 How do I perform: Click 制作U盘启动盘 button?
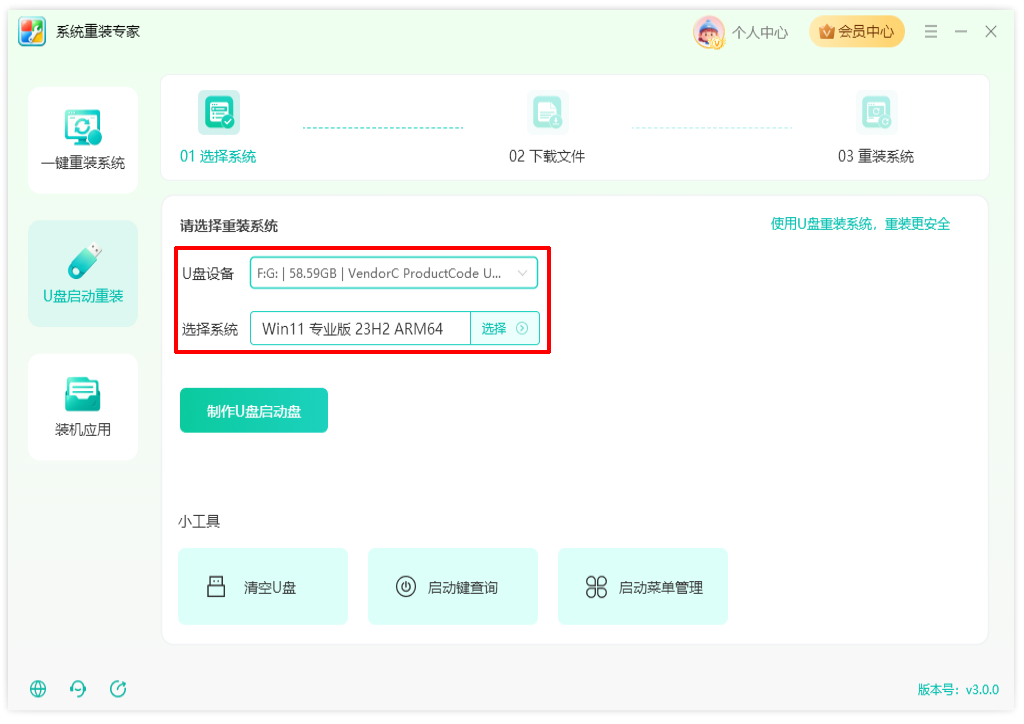253,411
